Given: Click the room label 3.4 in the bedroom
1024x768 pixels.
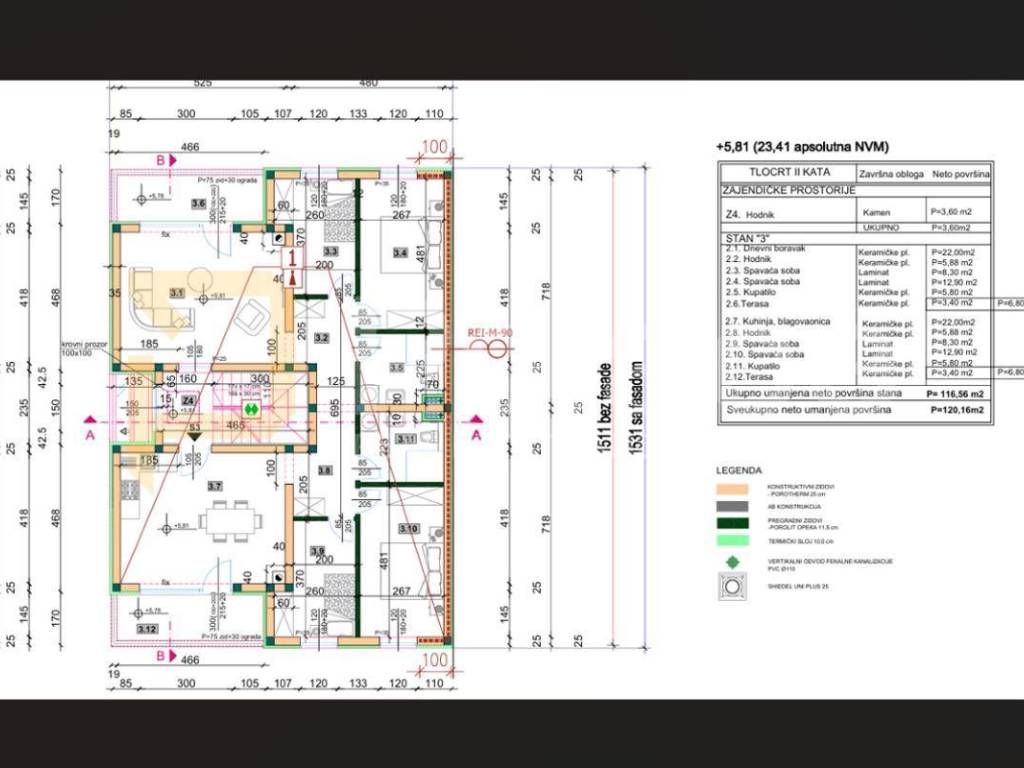Looking at the screenshot, I should click(x=401, y=253).
